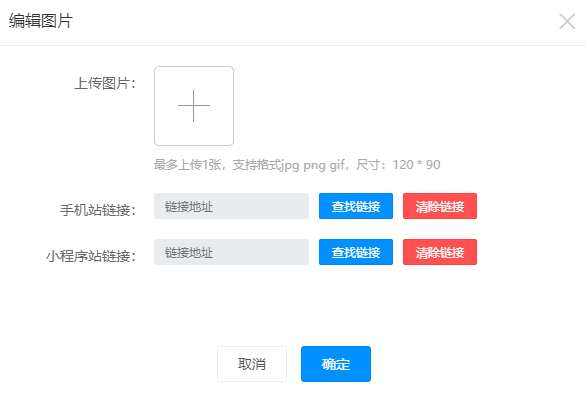Click 清除链接 for the 小程序站链接 row
The height and width of the screenshot is (406, 586).
pyautogui.click(x=440, y=252)
